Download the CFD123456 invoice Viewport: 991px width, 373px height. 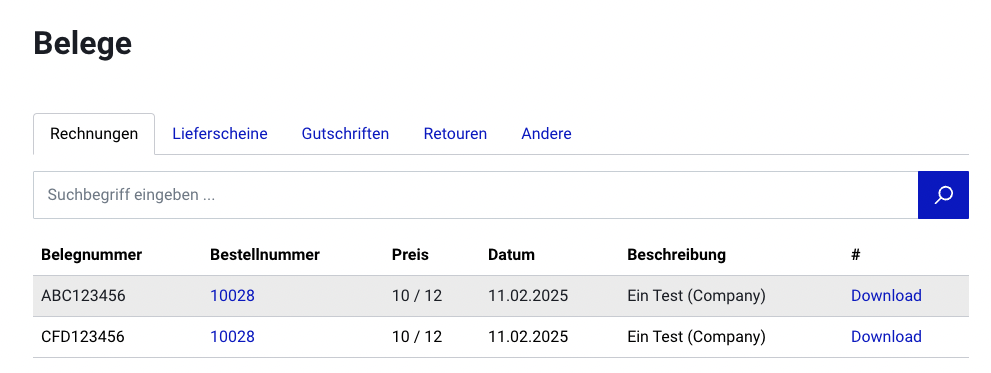pyautogui.click(x=886, y=336)
